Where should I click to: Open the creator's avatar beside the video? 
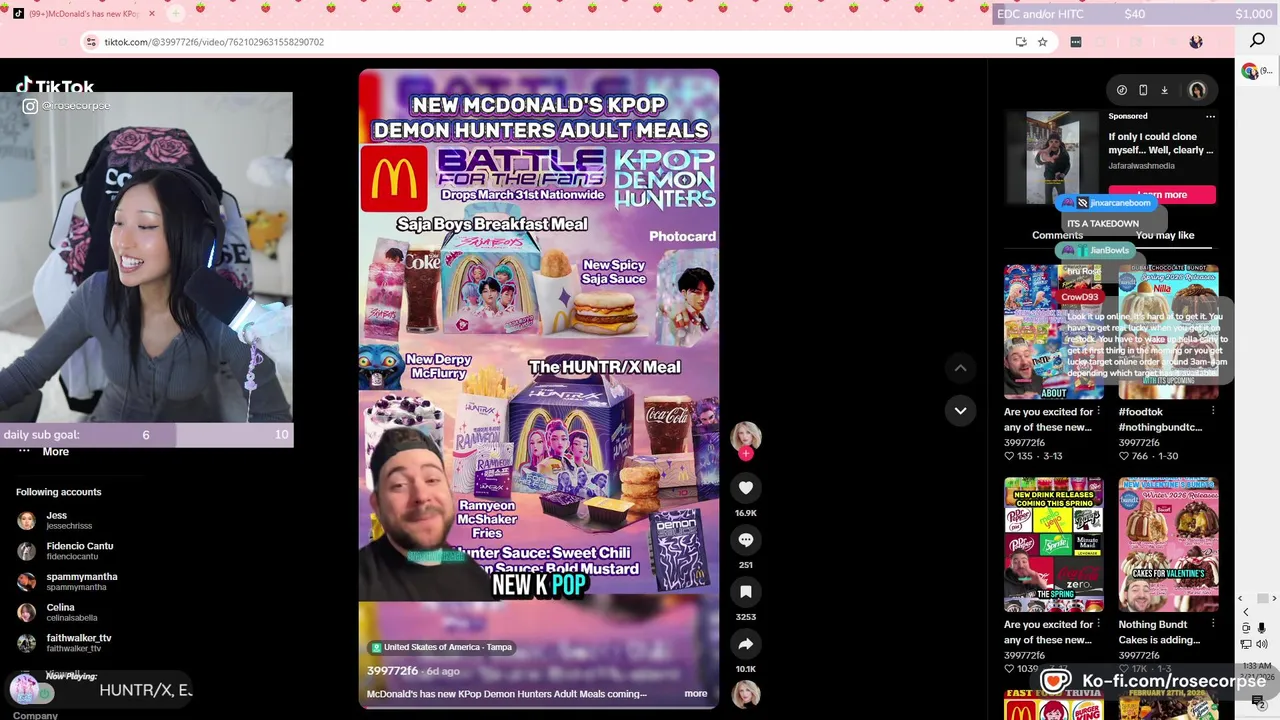[x=746, y=436]
